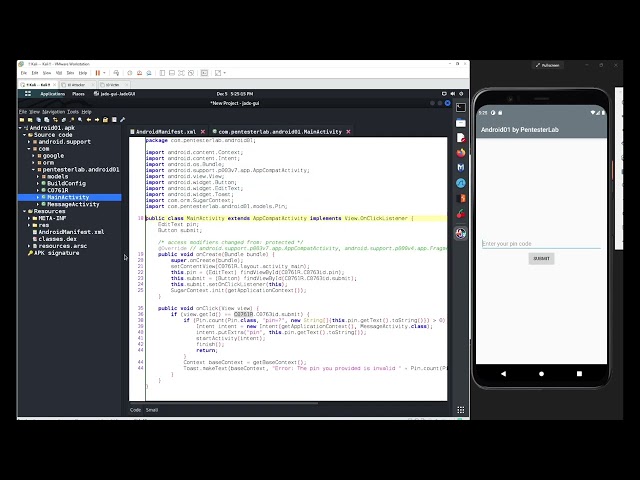Viewport: 640px width, 480px height.
Task: Open the dropdown arrow next to VMware pause
Action: 104,73
